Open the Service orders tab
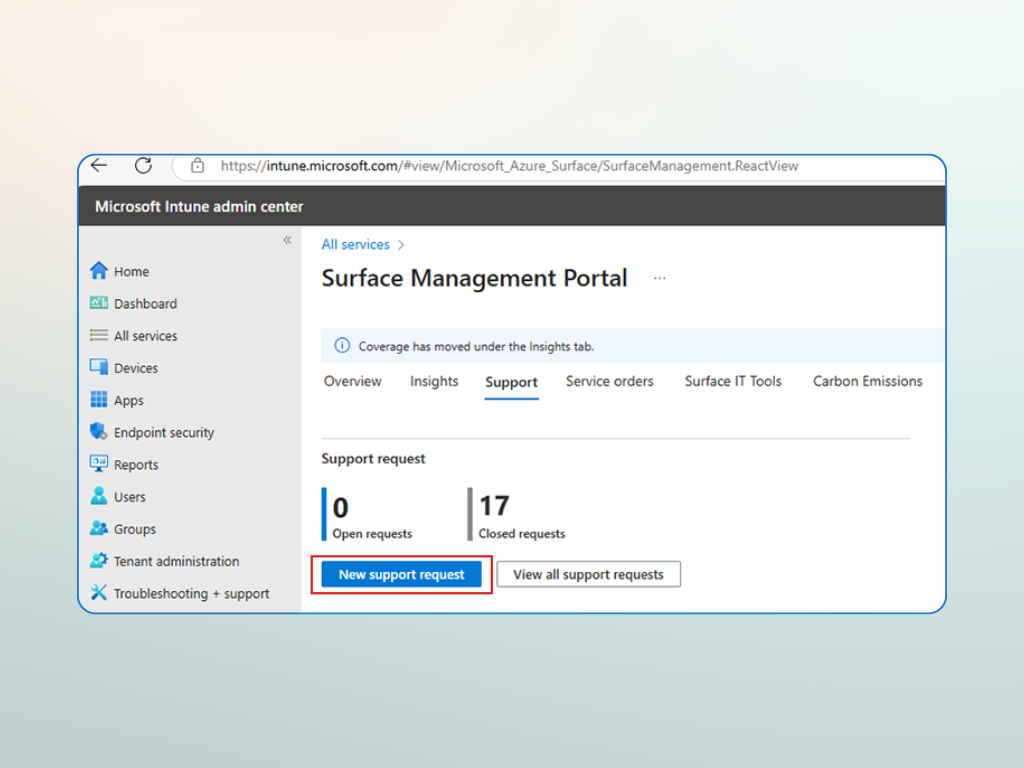 [609, 381]
